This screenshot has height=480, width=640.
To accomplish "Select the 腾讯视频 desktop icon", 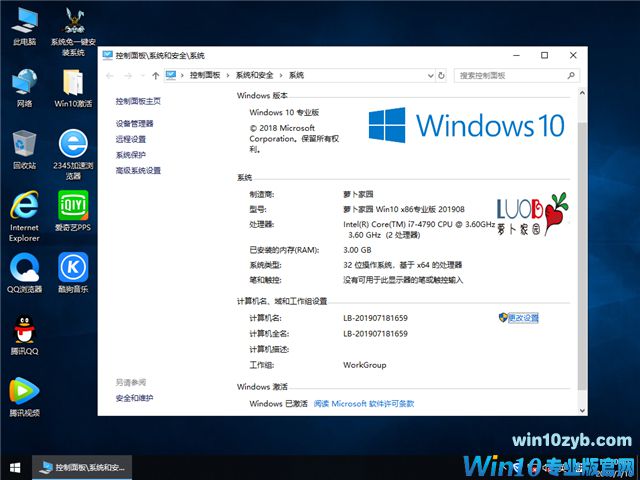I will (x=24, y=397).
